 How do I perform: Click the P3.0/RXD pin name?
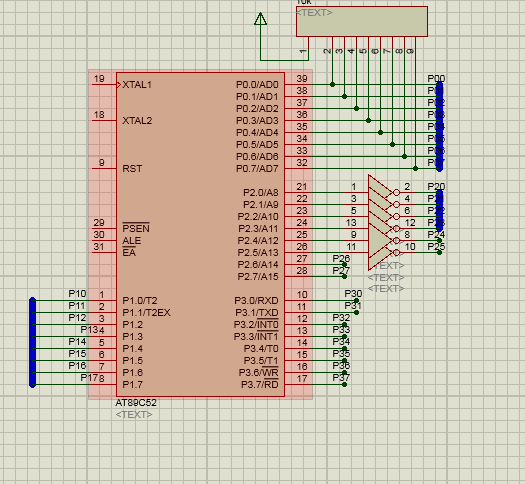pos(256,300)
